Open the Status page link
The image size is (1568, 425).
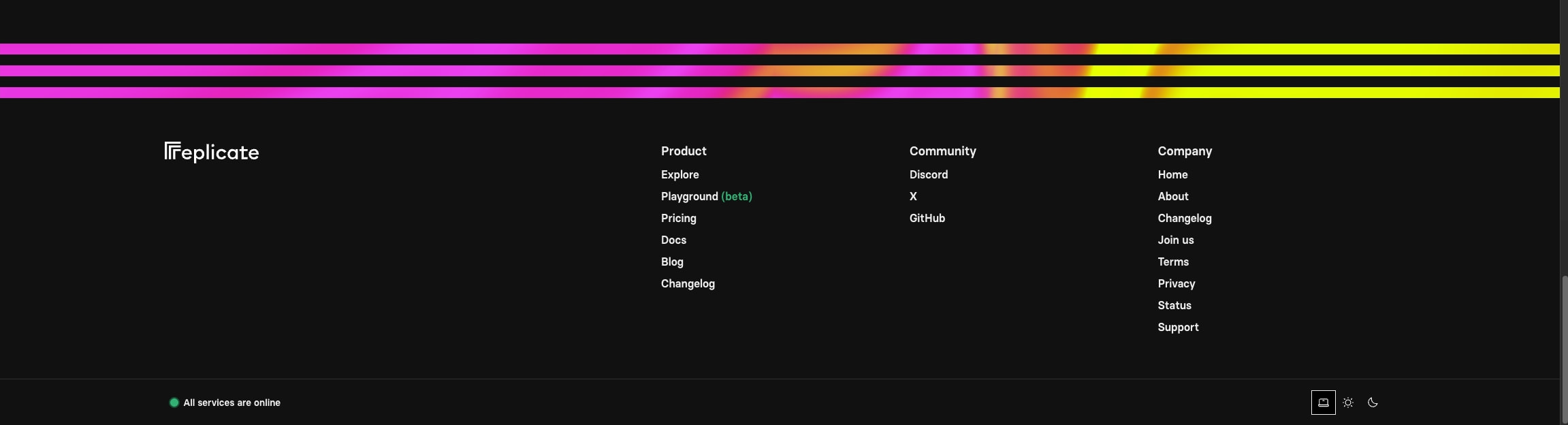(x=1174, y=305)
